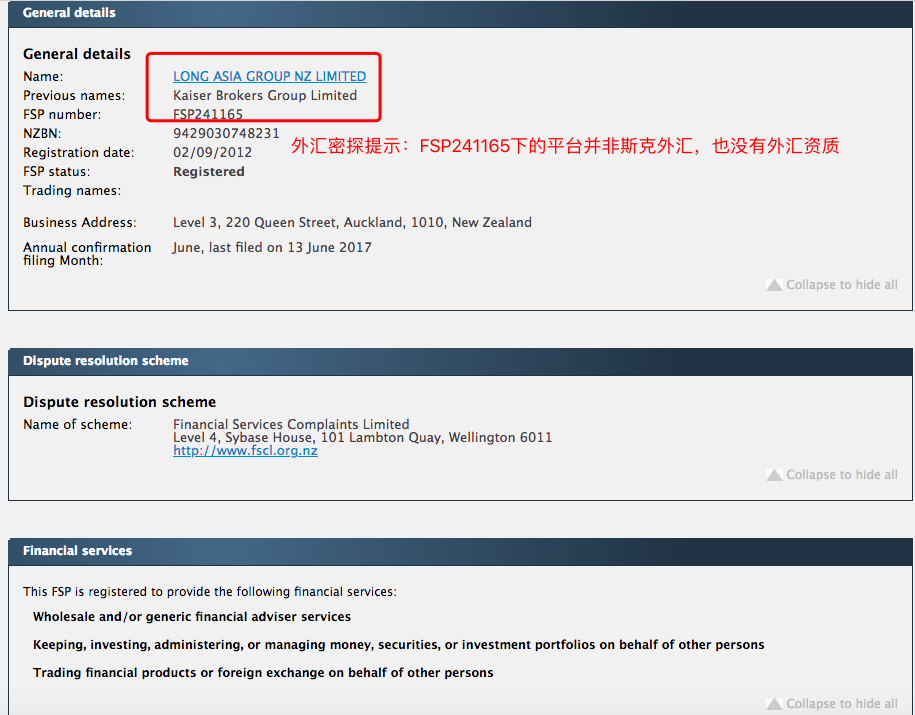Click the 'Name of scheme:' label
This screenshot has width=915, height=715.
coord(78,425)
